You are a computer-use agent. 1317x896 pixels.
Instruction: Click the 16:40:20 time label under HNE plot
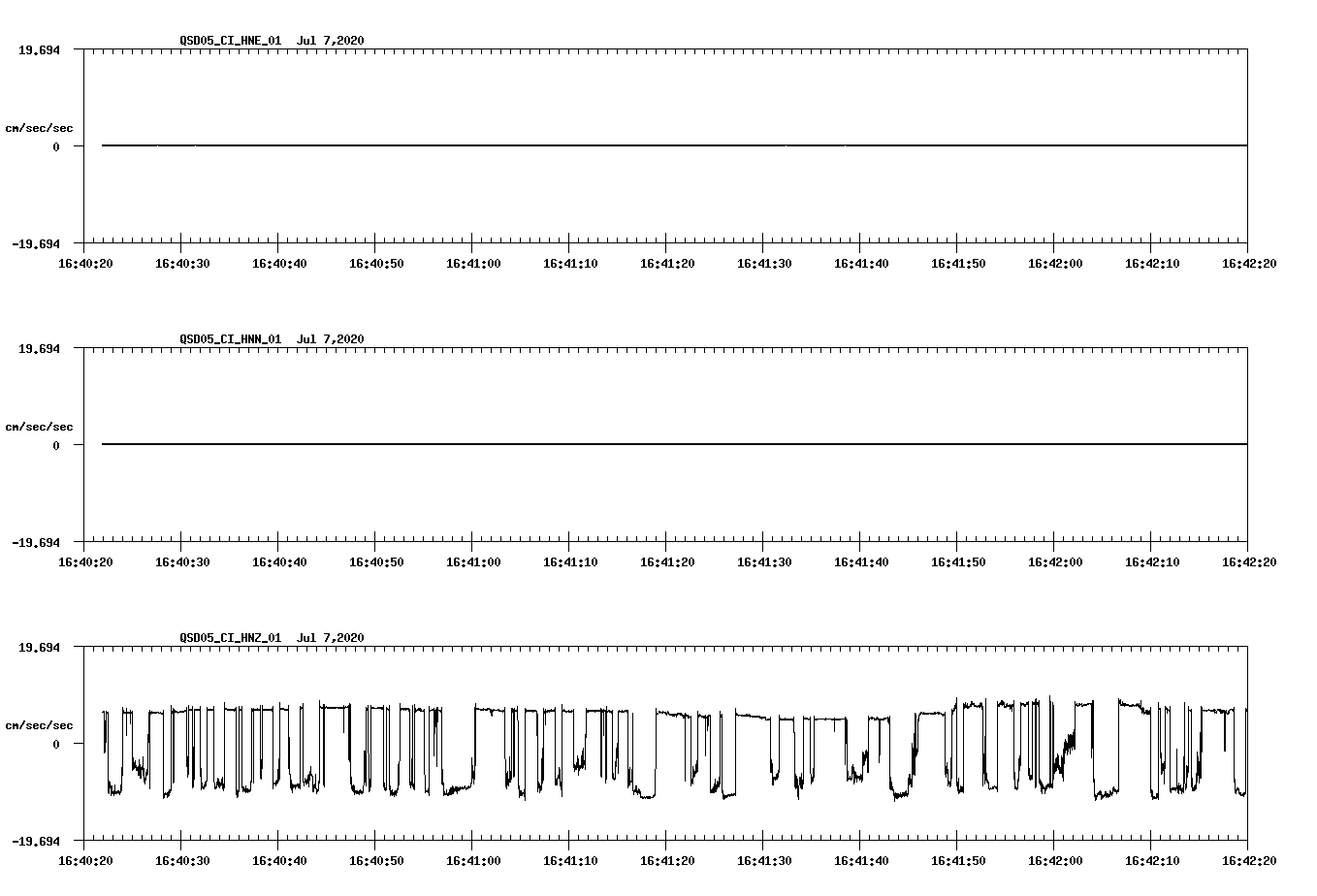tap(85, 264)
